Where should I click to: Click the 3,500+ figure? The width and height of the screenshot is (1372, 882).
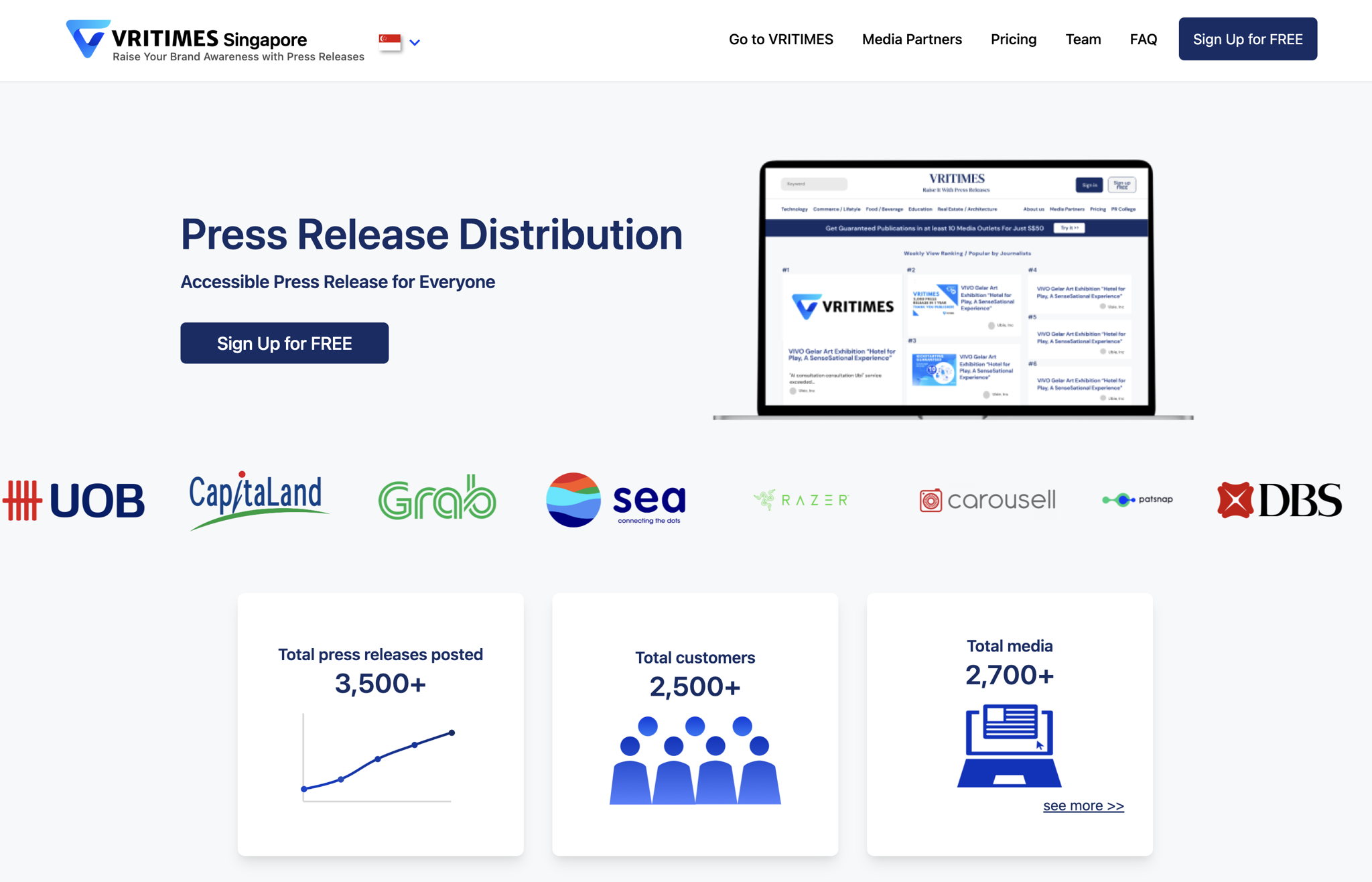click(381, 684)
